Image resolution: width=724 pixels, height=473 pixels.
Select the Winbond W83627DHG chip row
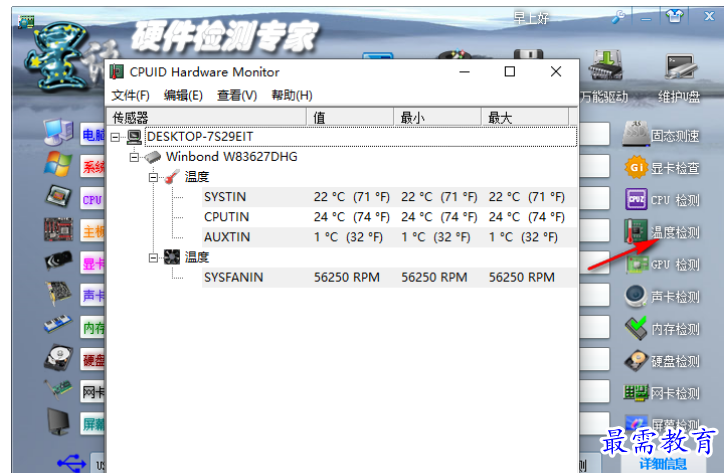pos(232,157)
